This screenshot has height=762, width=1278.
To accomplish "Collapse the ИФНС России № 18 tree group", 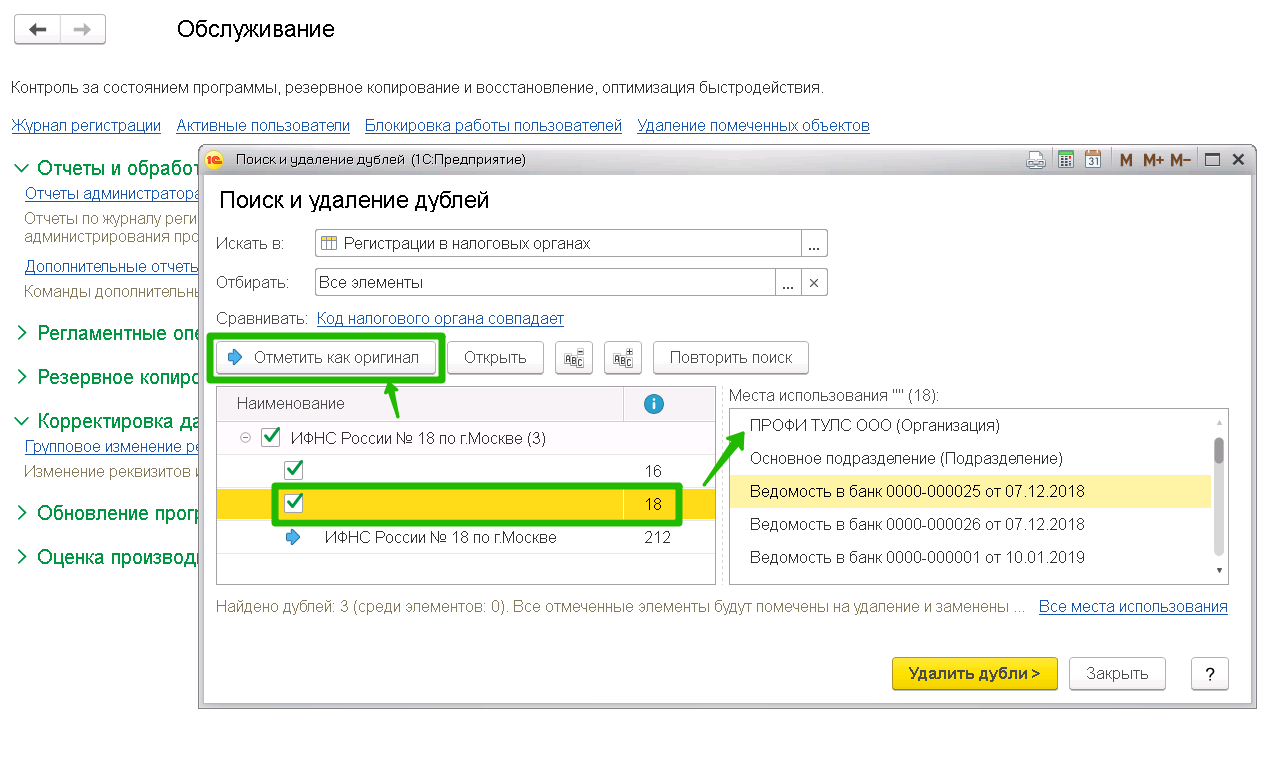I will coord(245,438).
